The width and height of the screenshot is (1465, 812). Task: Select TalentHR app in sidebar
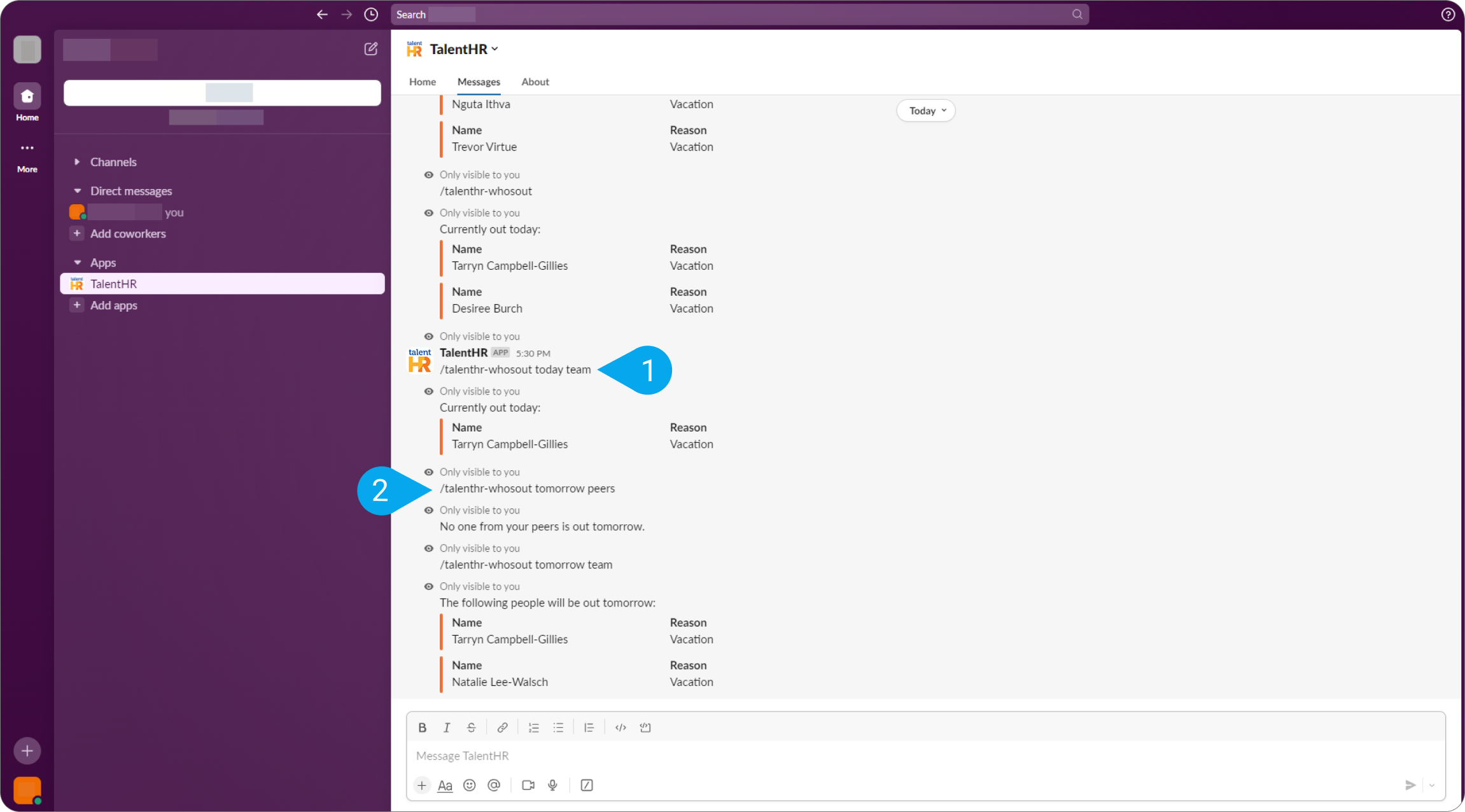(222, 284)
